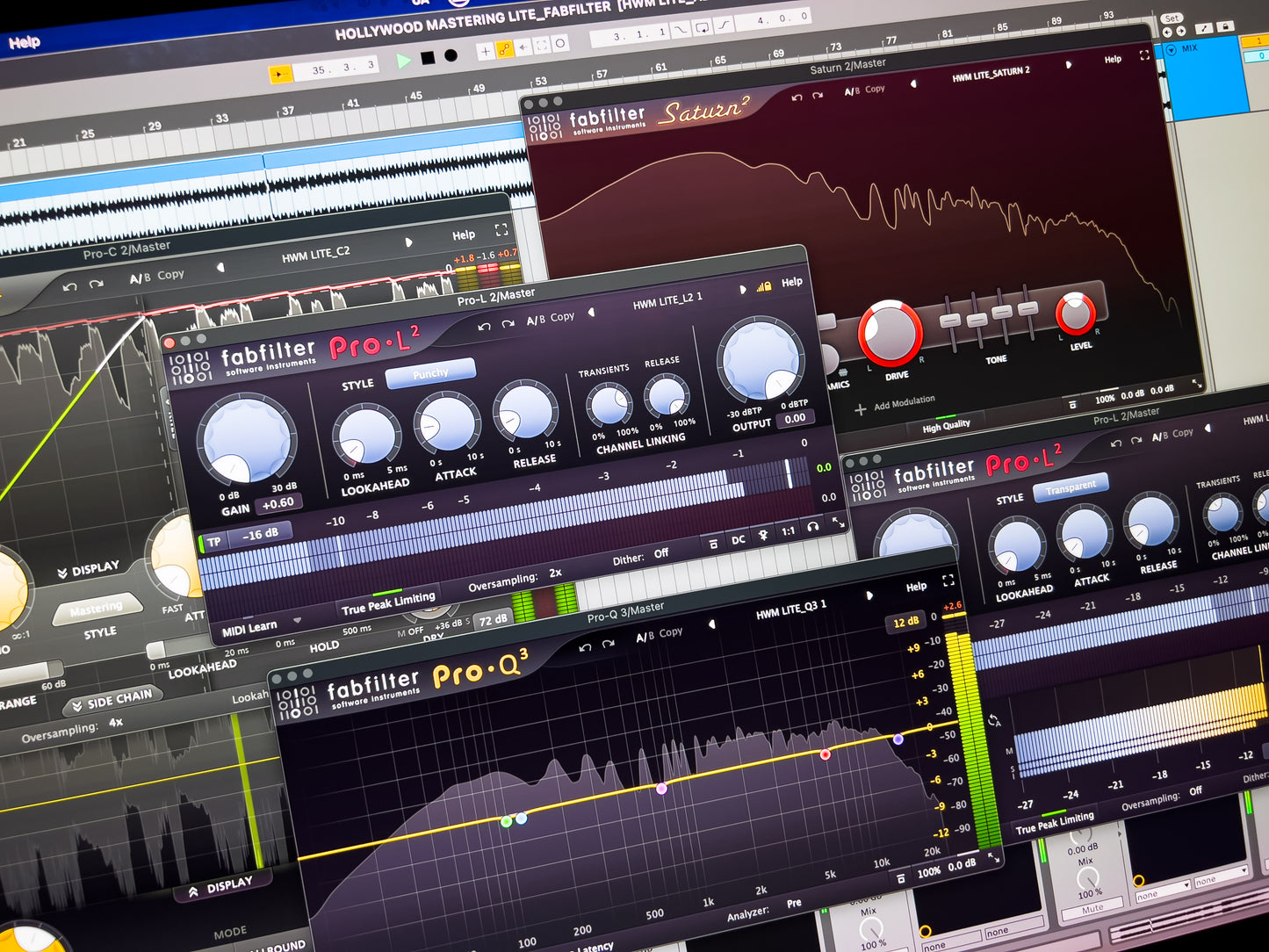The image size is (1269, 952).
Task: Click the round record button in the transport
Action: tap(451, 55)
